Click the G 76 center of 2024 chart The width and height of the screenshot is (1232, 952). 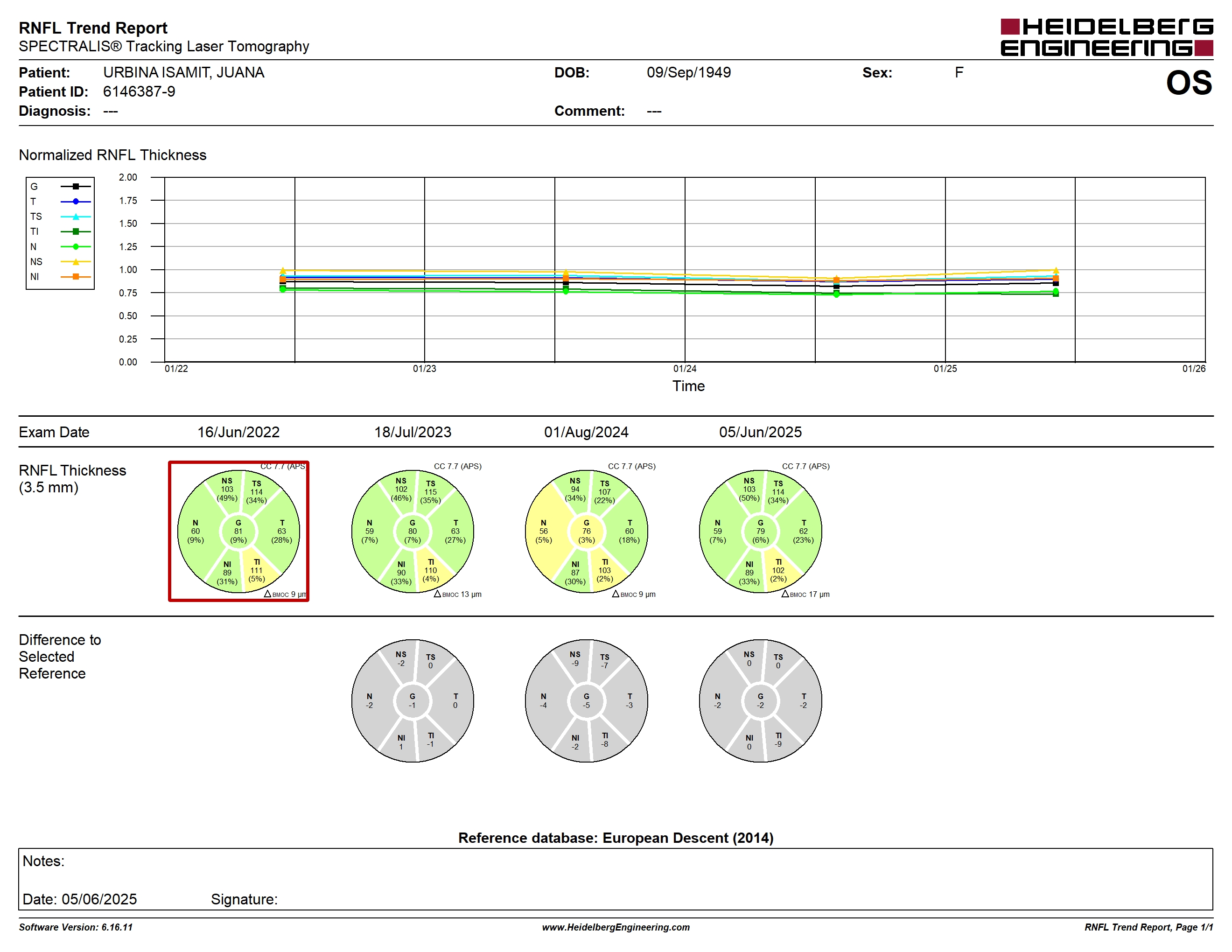[x=586, y=531]
